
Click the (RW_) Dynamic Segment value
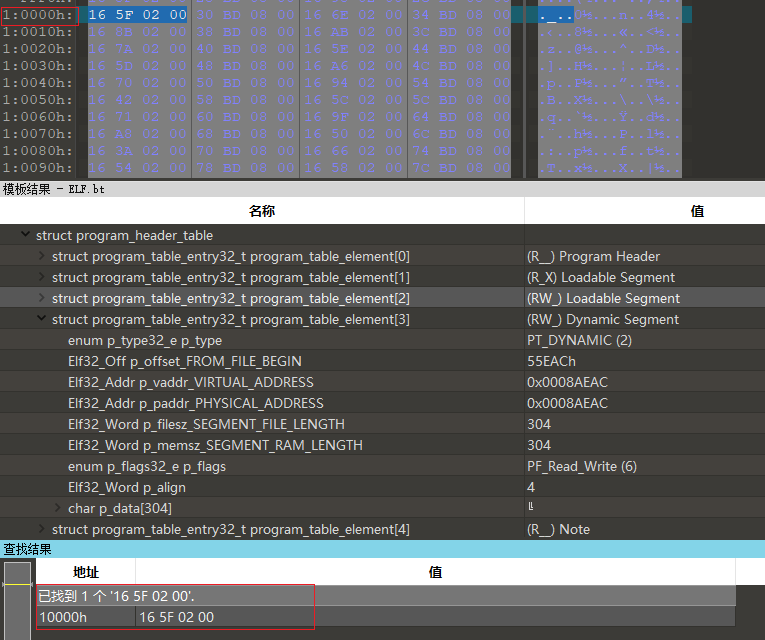(x=603, y=319)
